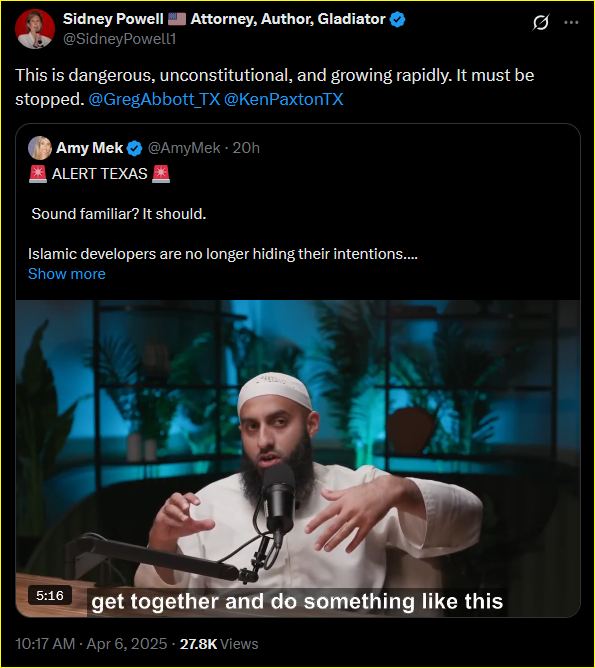The height and width of the screenshot is (668, 595).
Task: Open Amy Mek's display name
Action: pyautogui.click(x=89, y=148)
